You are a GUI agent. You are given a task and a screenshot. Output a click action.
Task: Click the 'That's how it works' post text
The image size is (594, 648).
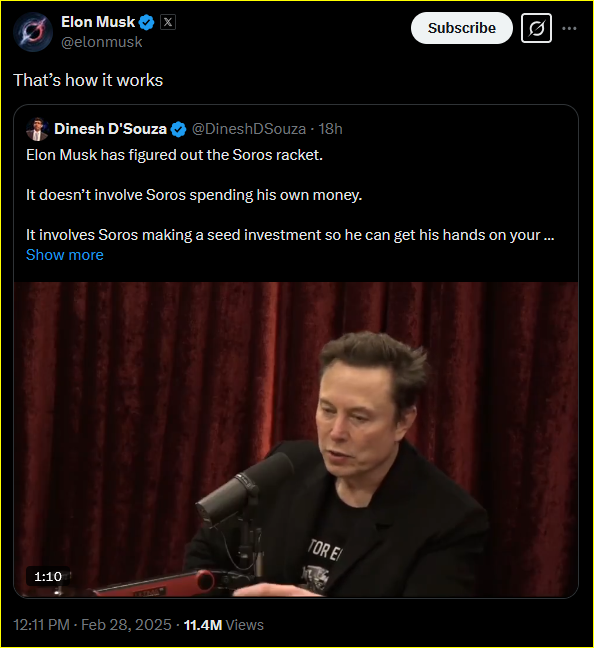pos(88,80)
